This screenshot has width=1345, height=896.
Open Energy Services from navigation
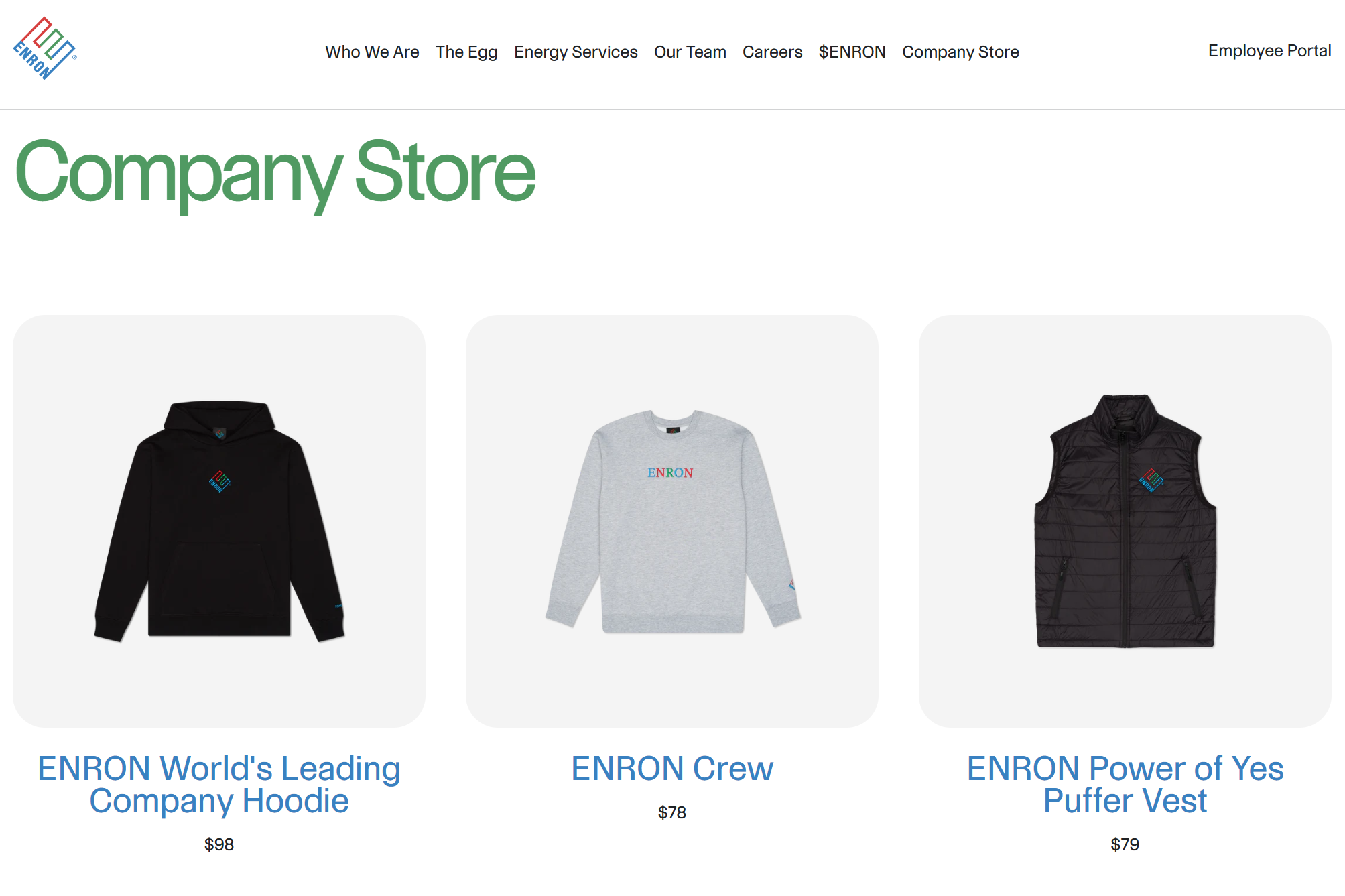[x=576, y=52]
